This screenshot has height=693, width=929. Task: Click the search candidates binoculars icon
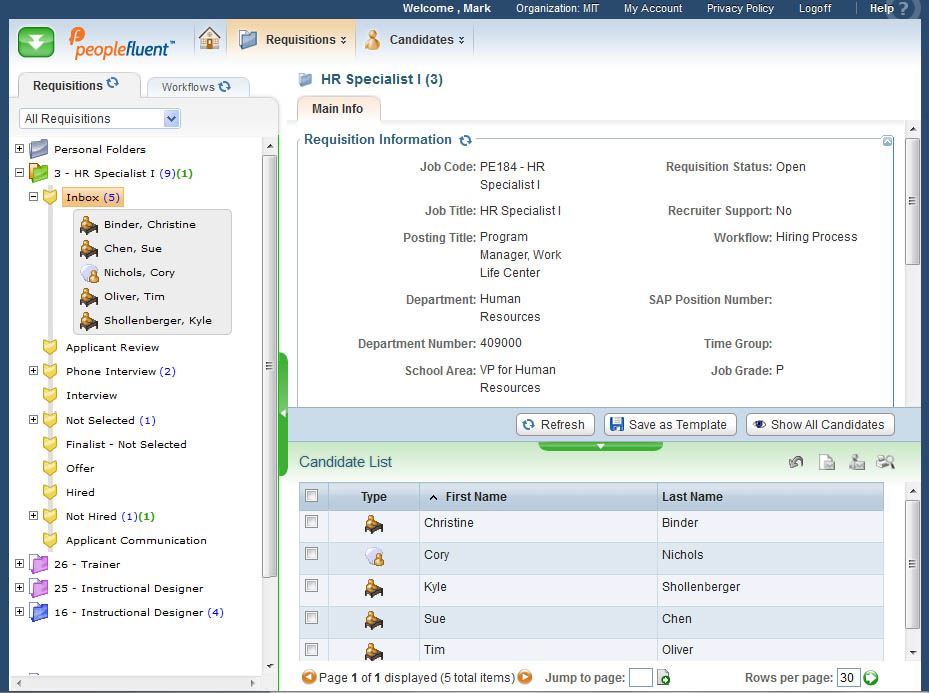tap(885, 462)
